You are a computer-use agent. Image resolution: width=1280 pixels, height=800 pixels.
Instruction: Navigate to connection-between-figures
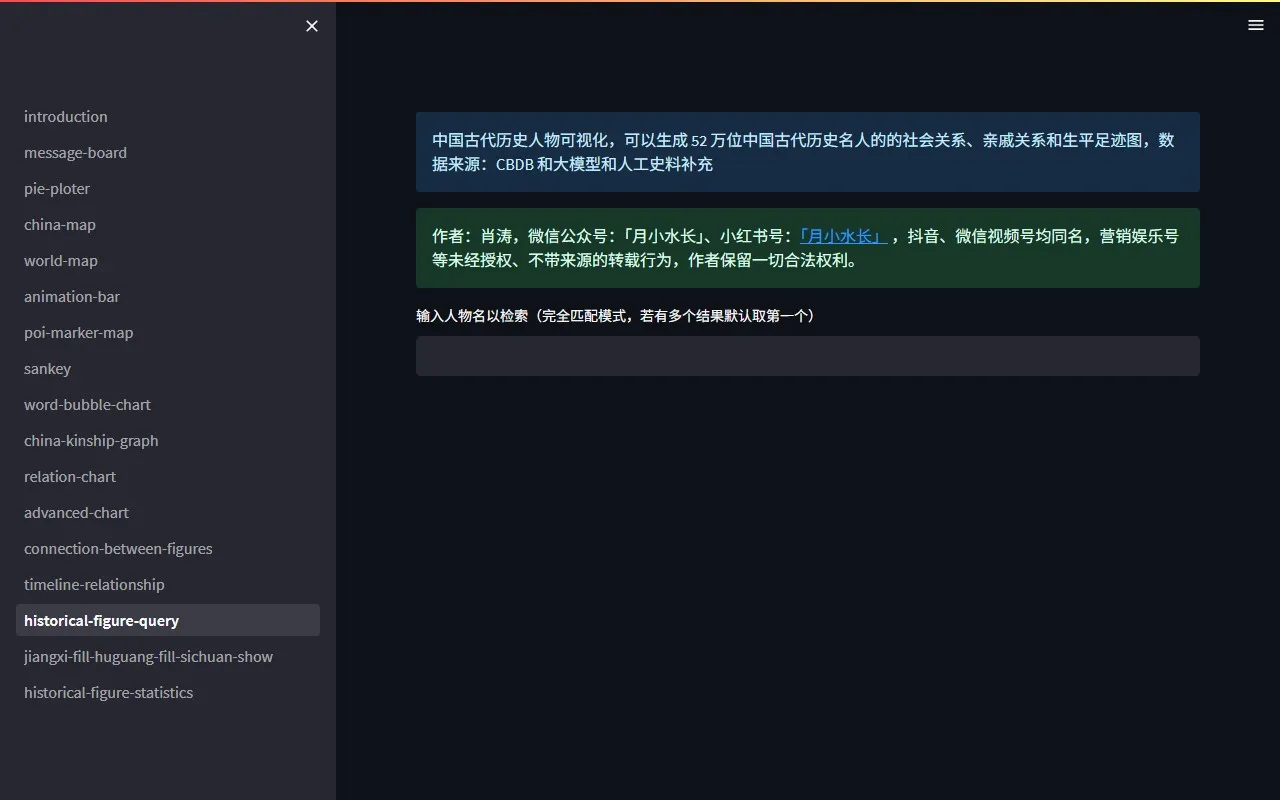(x=117, y=548)
